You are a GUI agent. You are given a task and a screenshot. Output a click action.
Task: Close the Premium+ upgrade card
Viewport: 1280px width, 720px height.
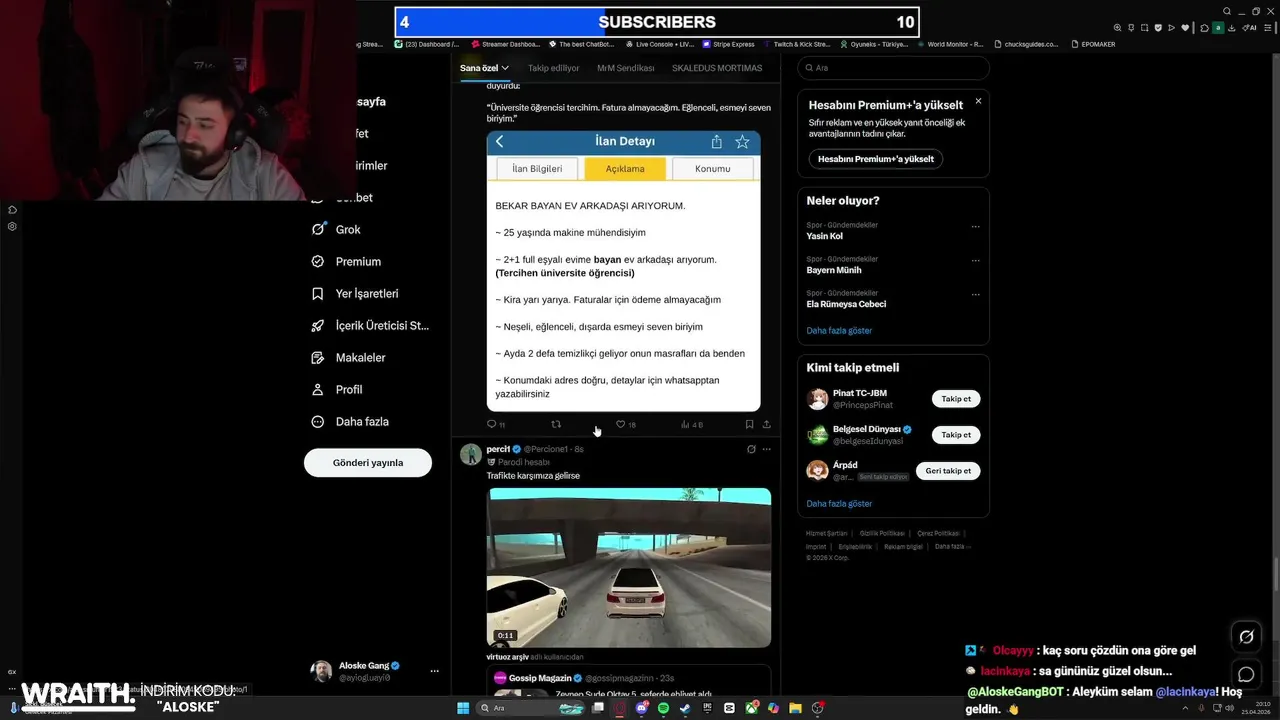point(978,101)
